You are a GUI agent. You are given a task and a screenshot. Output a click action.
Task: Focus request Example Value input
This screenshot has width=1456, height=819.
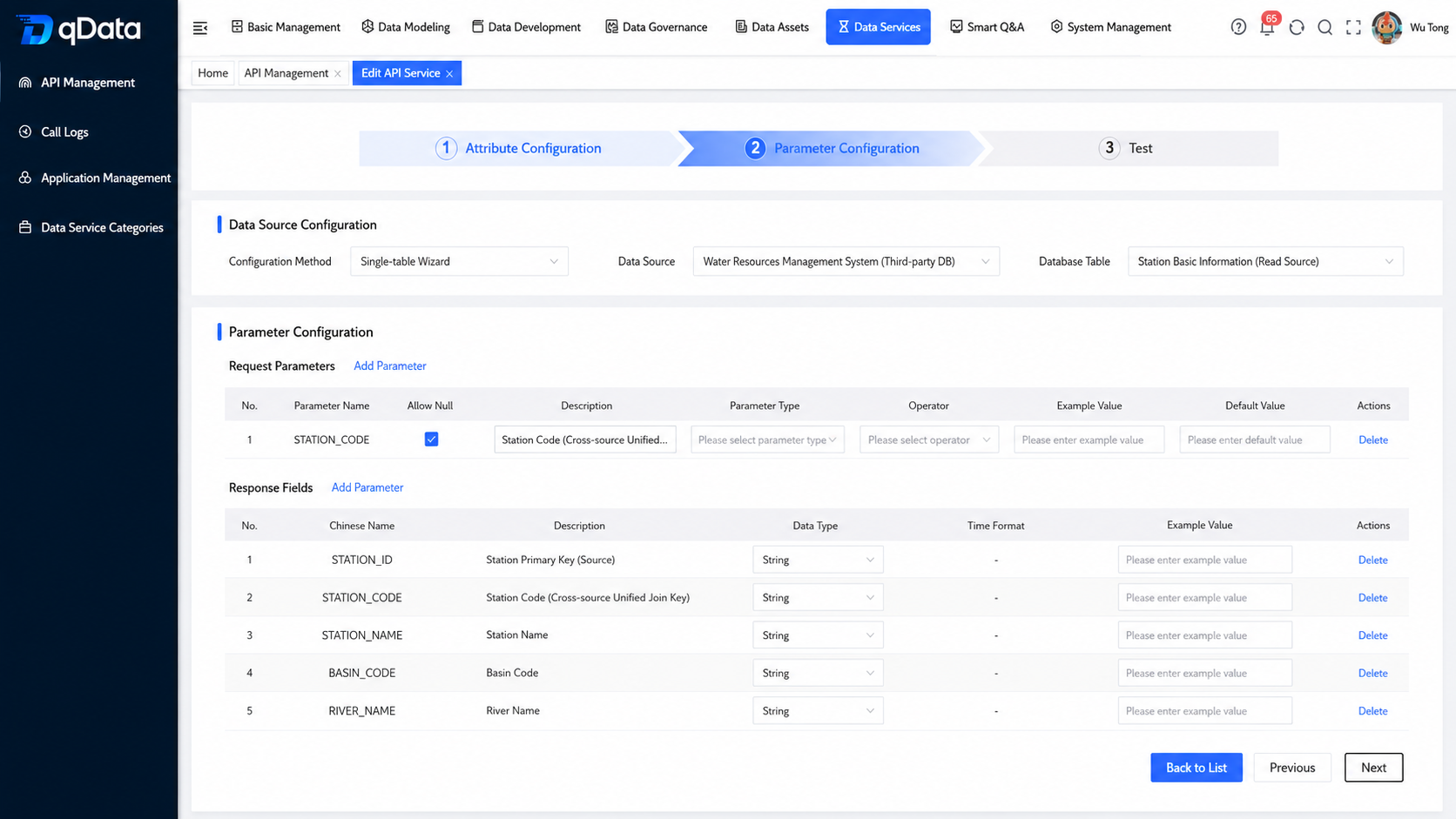tap(1089, 440)
